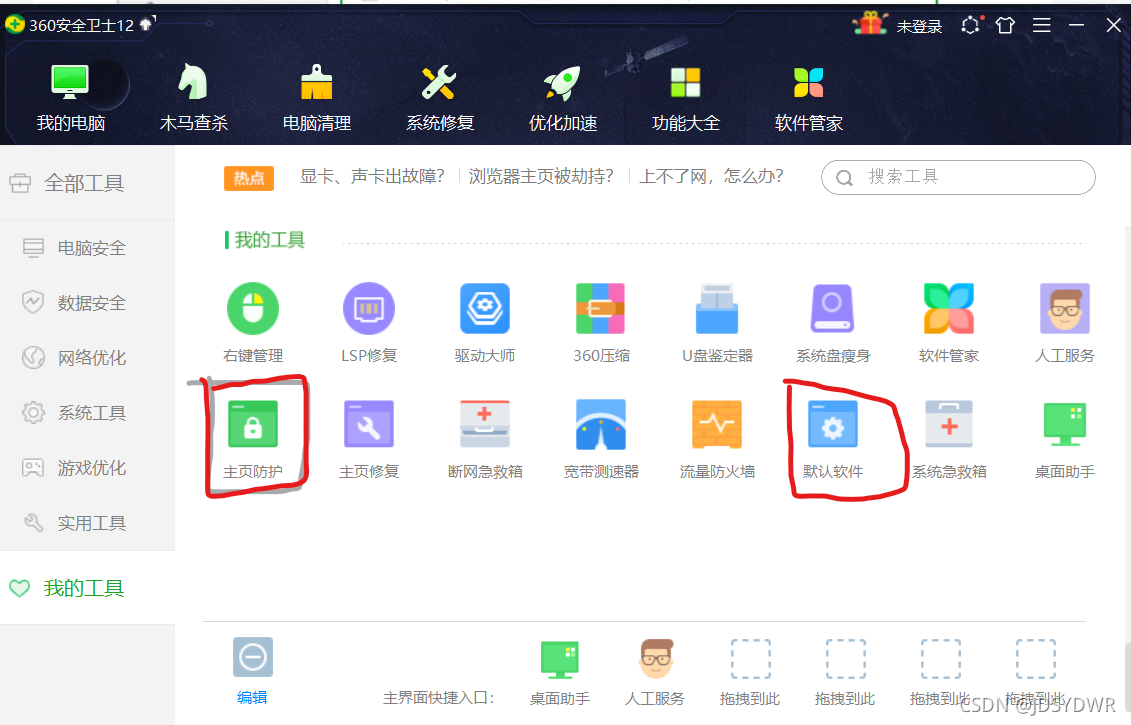Click the 热点 orange tag
Screen dimensions: 1131x725
(249, 178)
